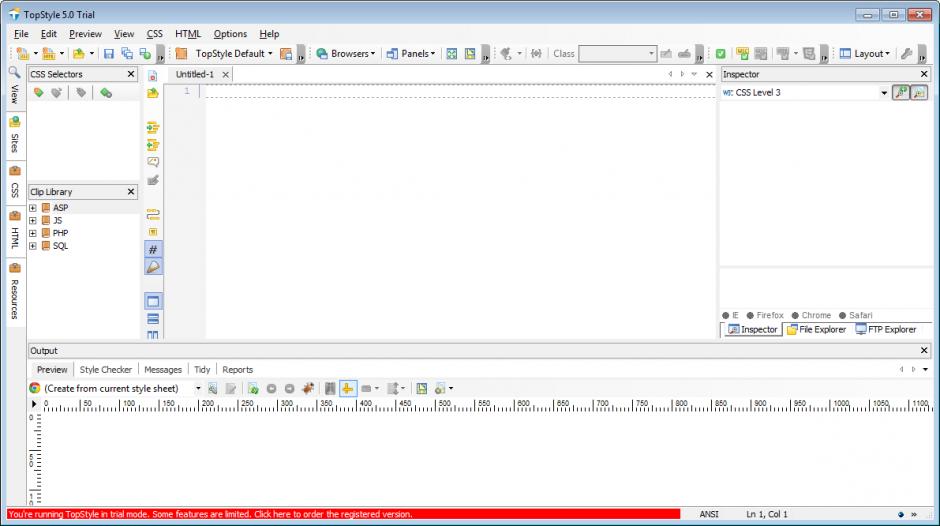Toggle the IE browser support indicator
This screenshot has height=526, width=940.
click(x=730, y=315)
